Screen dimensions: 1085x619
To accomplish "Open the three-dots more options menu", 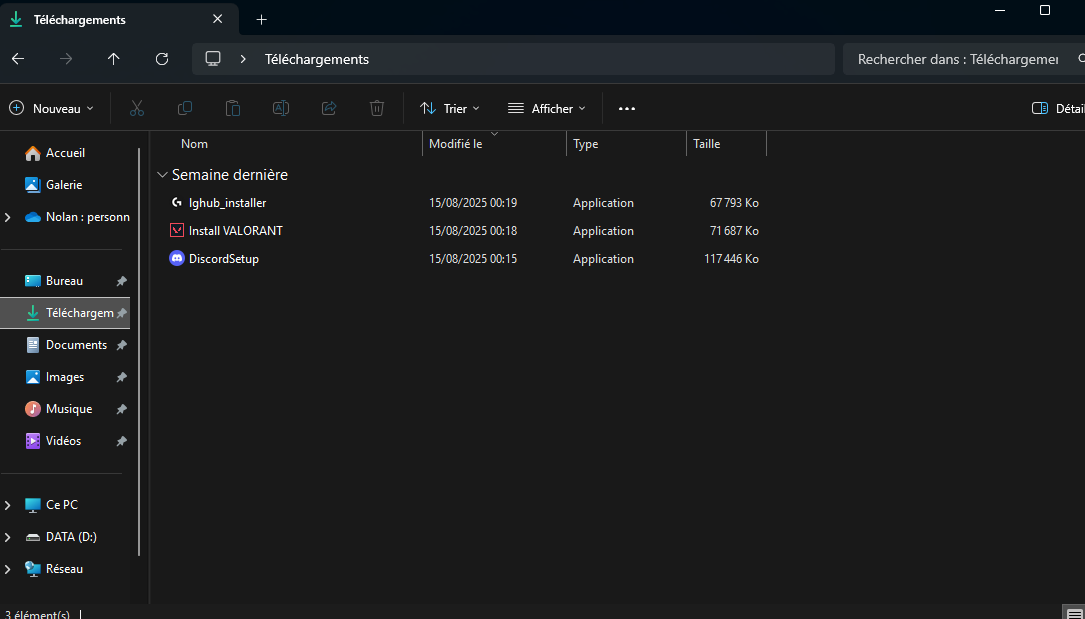I will (x=627, y=109).
